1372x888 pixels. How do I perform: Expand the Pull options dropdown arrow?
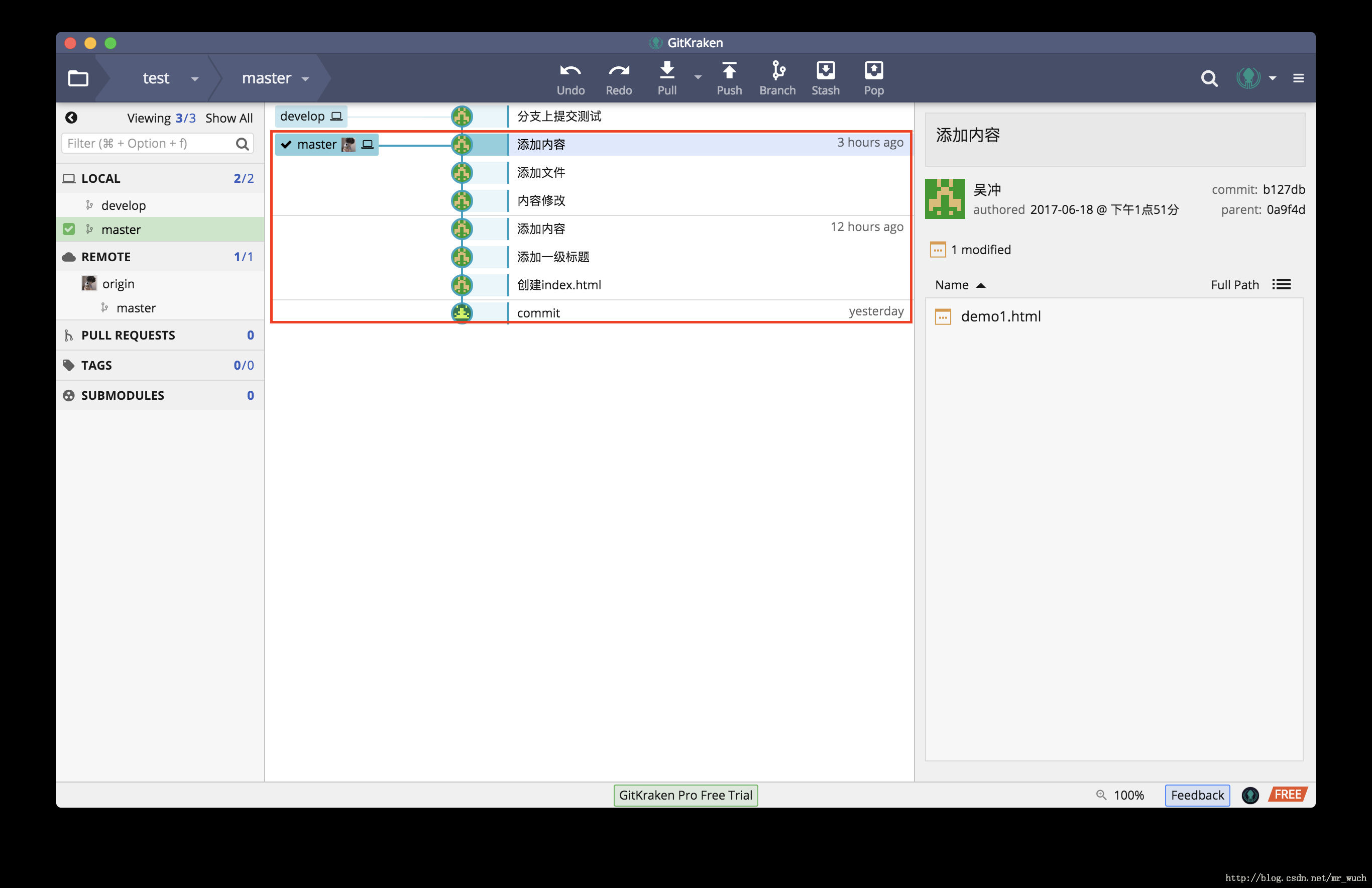click(698, 77)
